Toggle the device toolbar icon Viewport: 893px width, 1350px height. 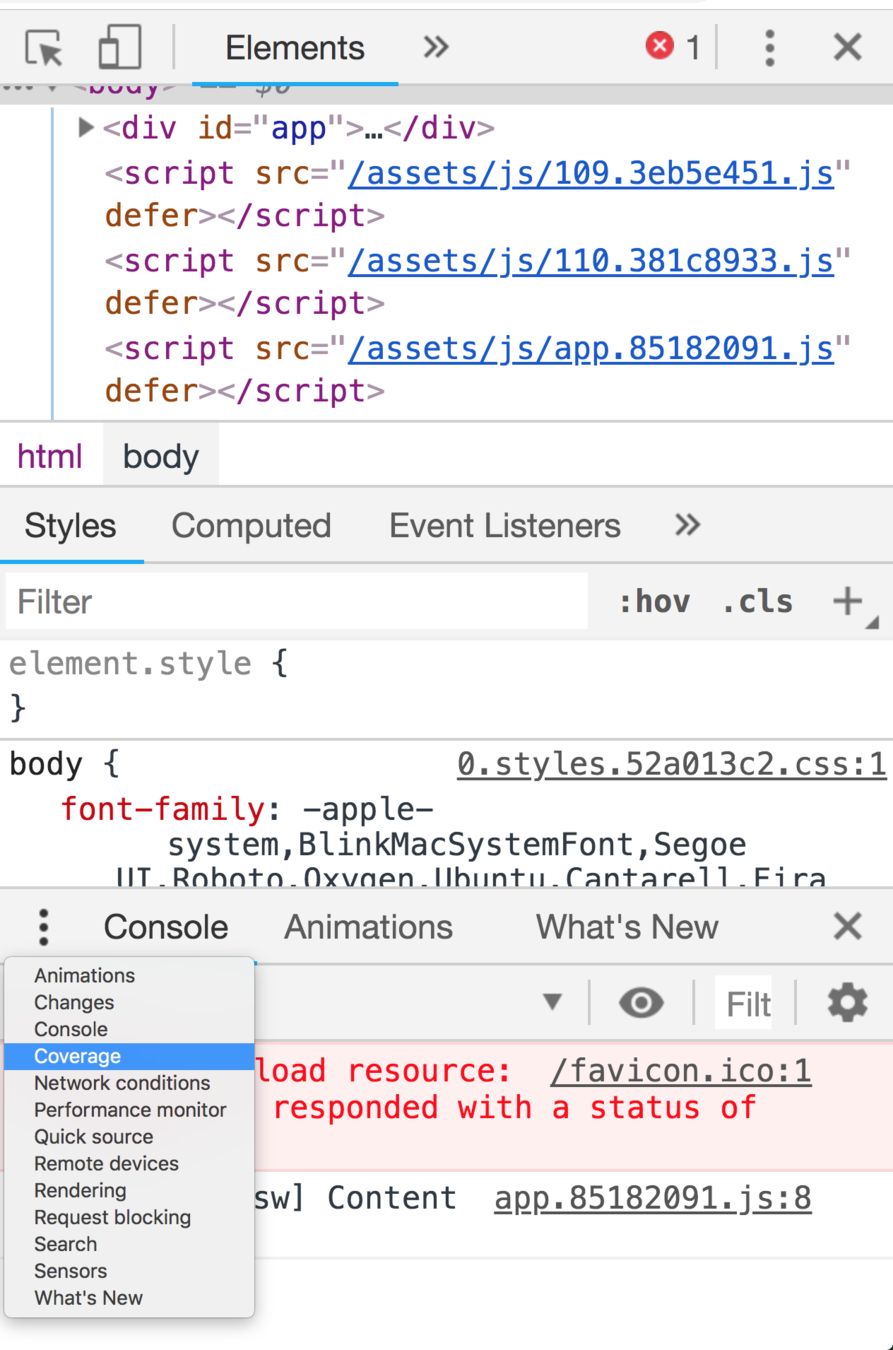click(x=119, y=47)
